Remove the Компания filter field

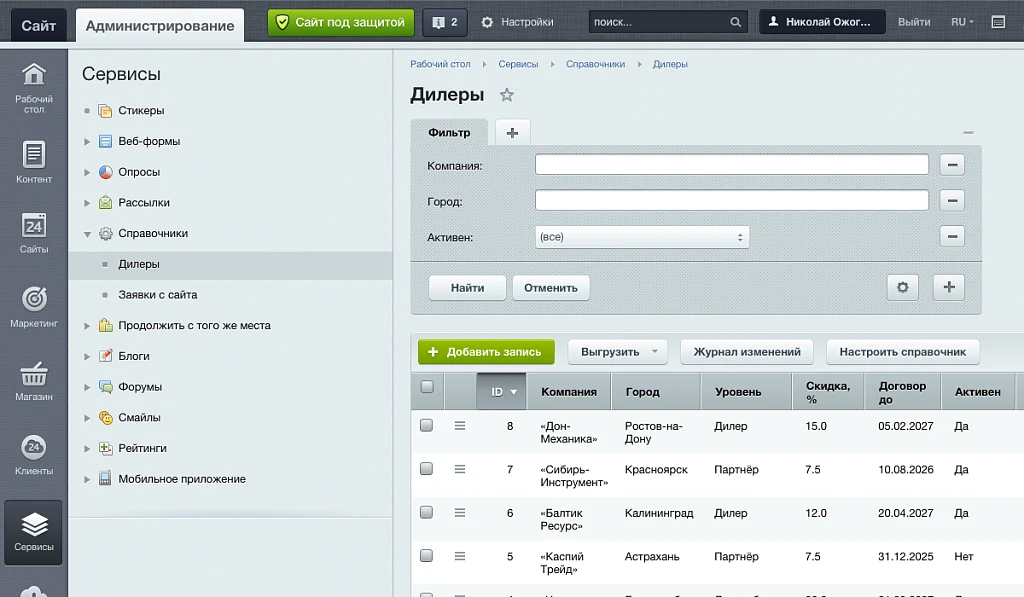tap(952, 165)
